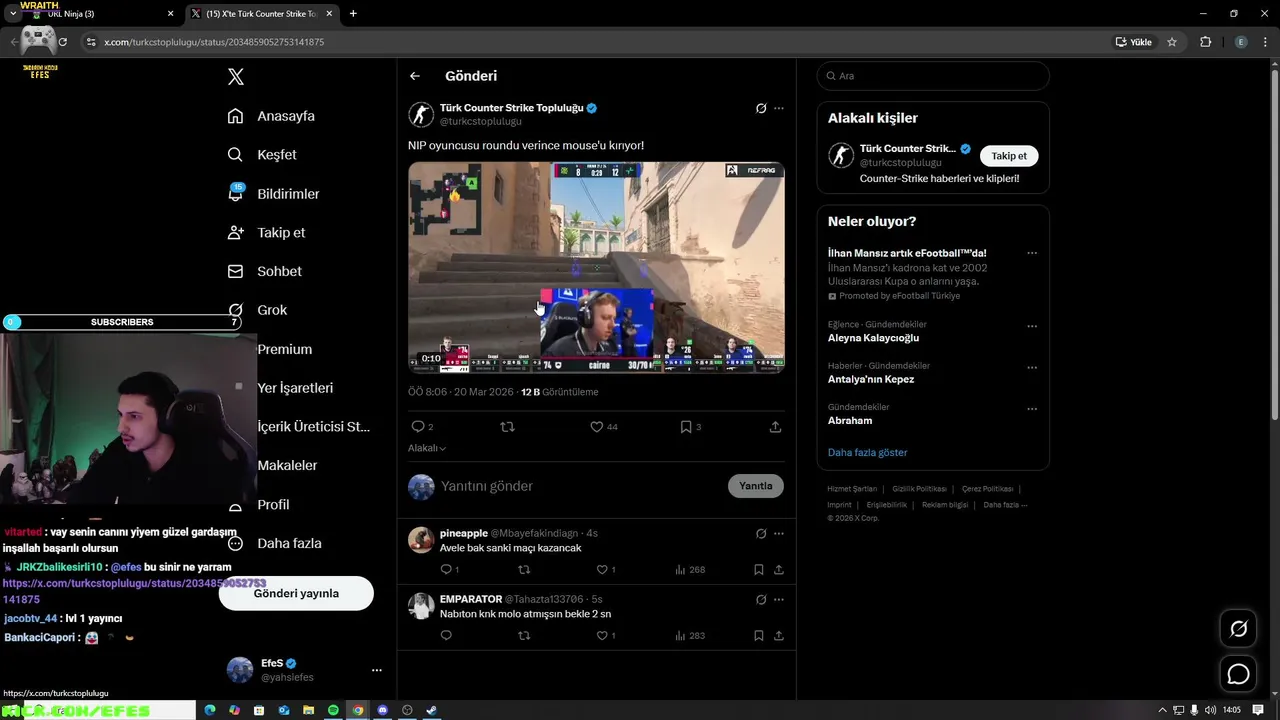The height and width of the screenshot is (720, 1280).
Task: Click Grok icon on pineapple's reply
Action: pos(761,534)
